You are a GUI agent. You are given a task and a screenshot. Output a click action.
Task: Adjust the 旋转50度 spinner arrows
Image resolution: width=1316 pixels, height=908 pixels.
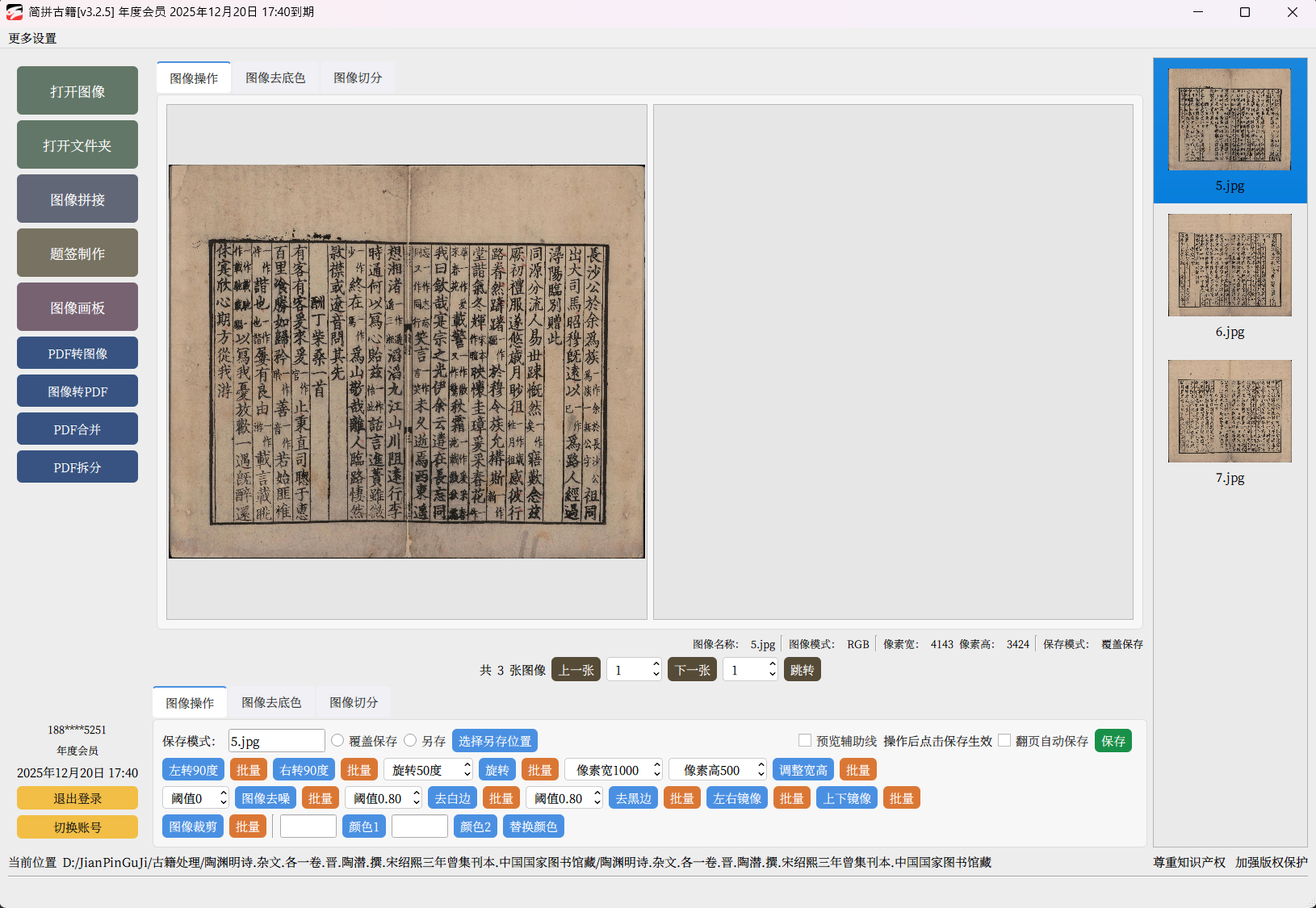[x=467, y=770]
